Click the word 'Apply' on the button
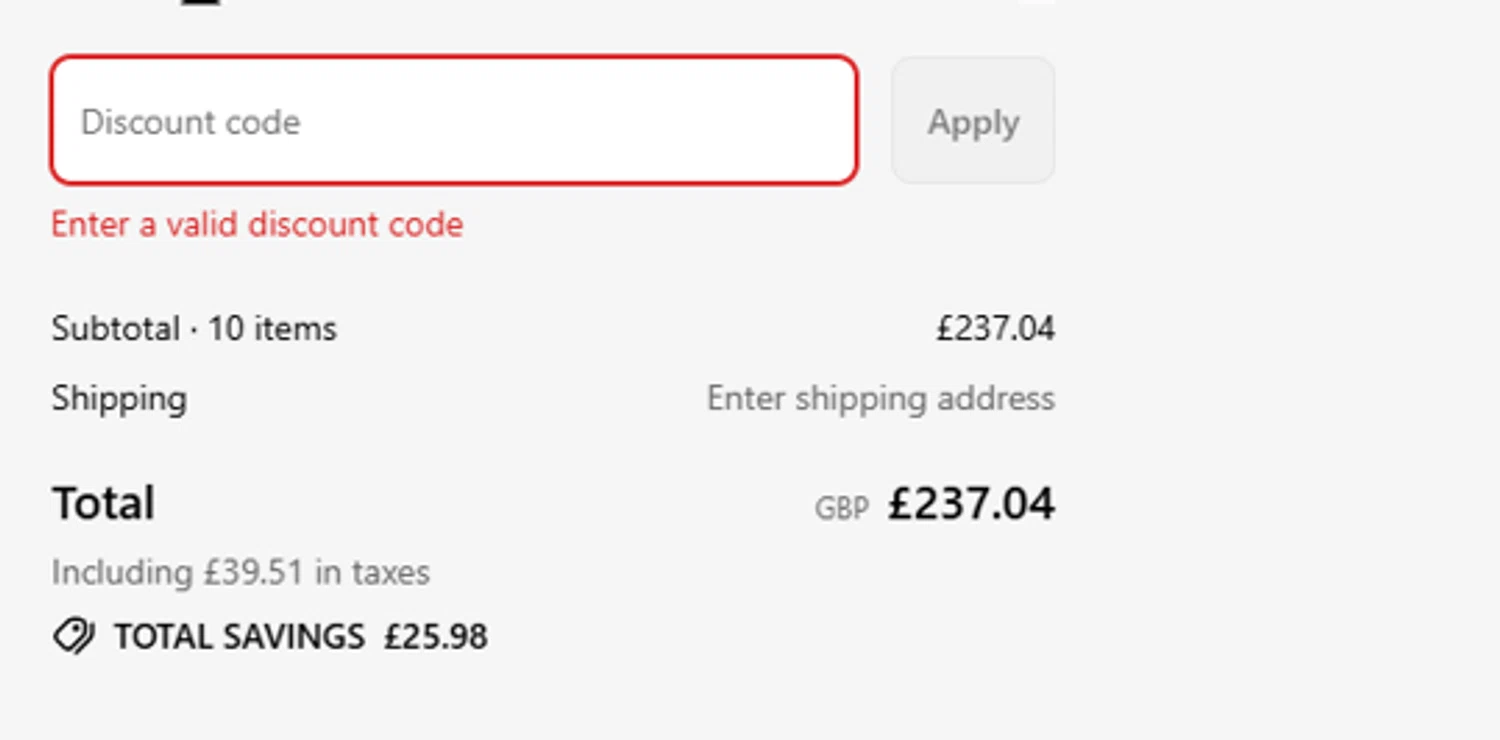Screen dimensions: 1500x740 [973, 122]
